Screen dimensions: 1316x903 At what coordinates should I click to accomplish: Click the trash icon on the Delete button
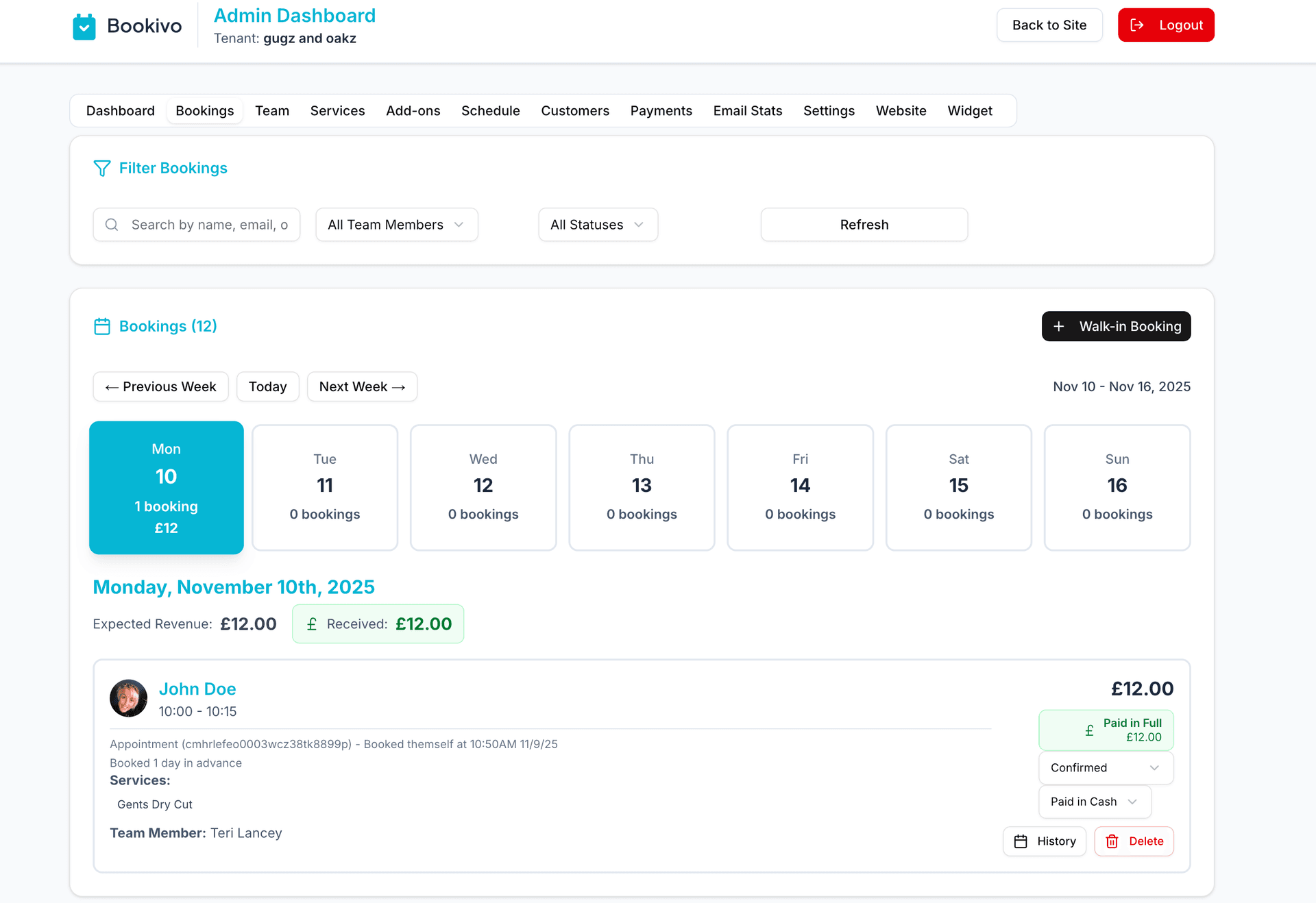(1112, 841)
